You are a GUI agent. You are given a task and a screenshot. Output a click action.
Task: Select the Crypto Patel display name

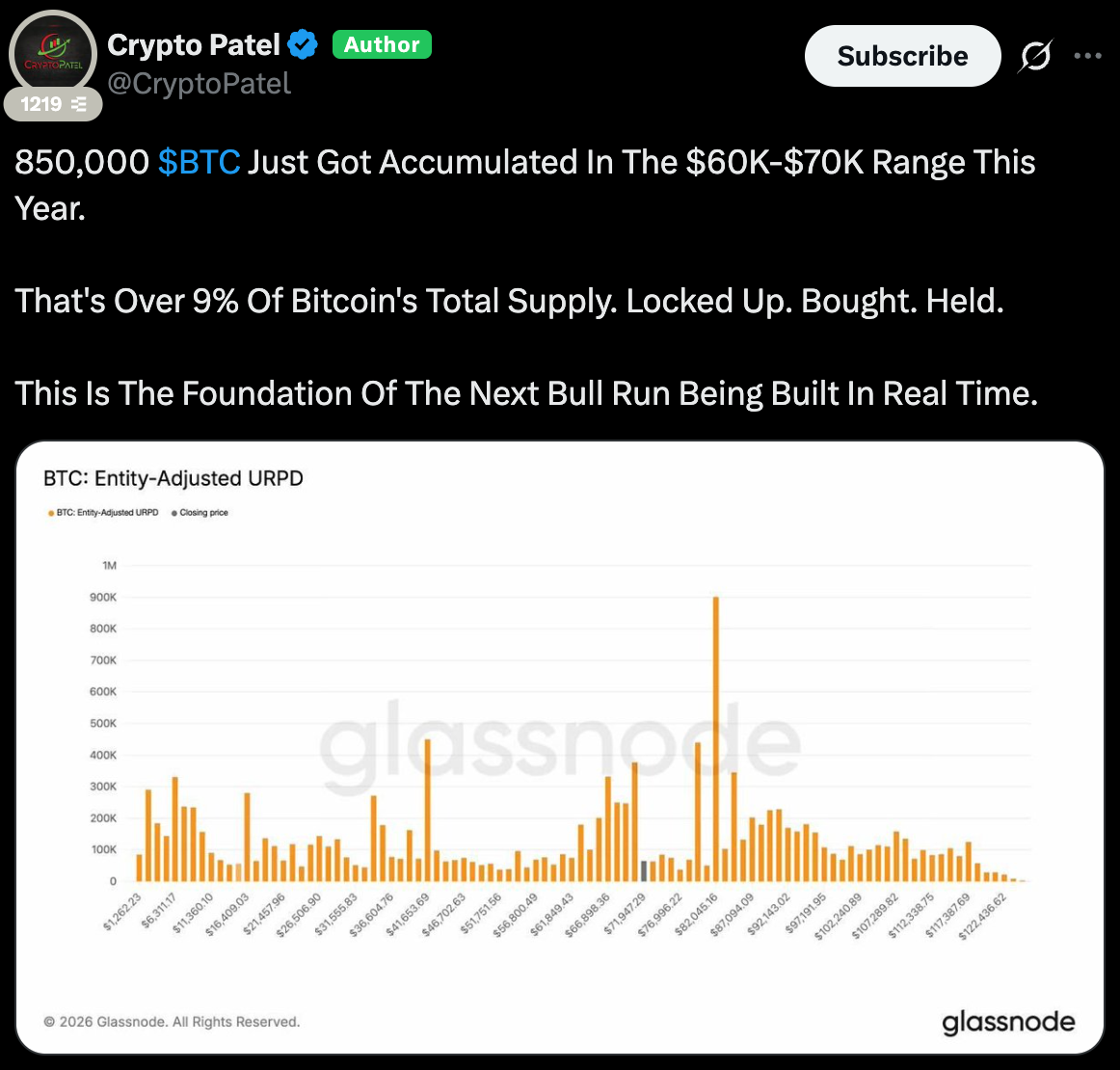point(192,44)
